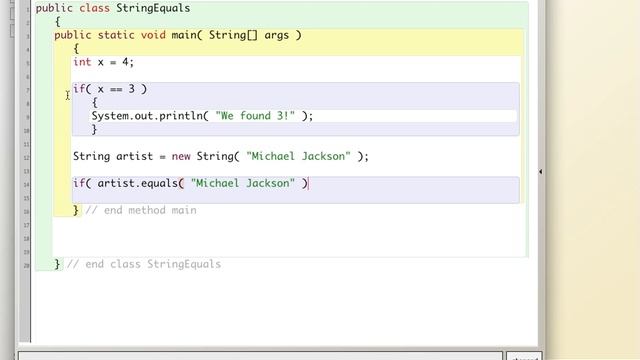Click the '// end method main' comment

click(x=141, y=210)
